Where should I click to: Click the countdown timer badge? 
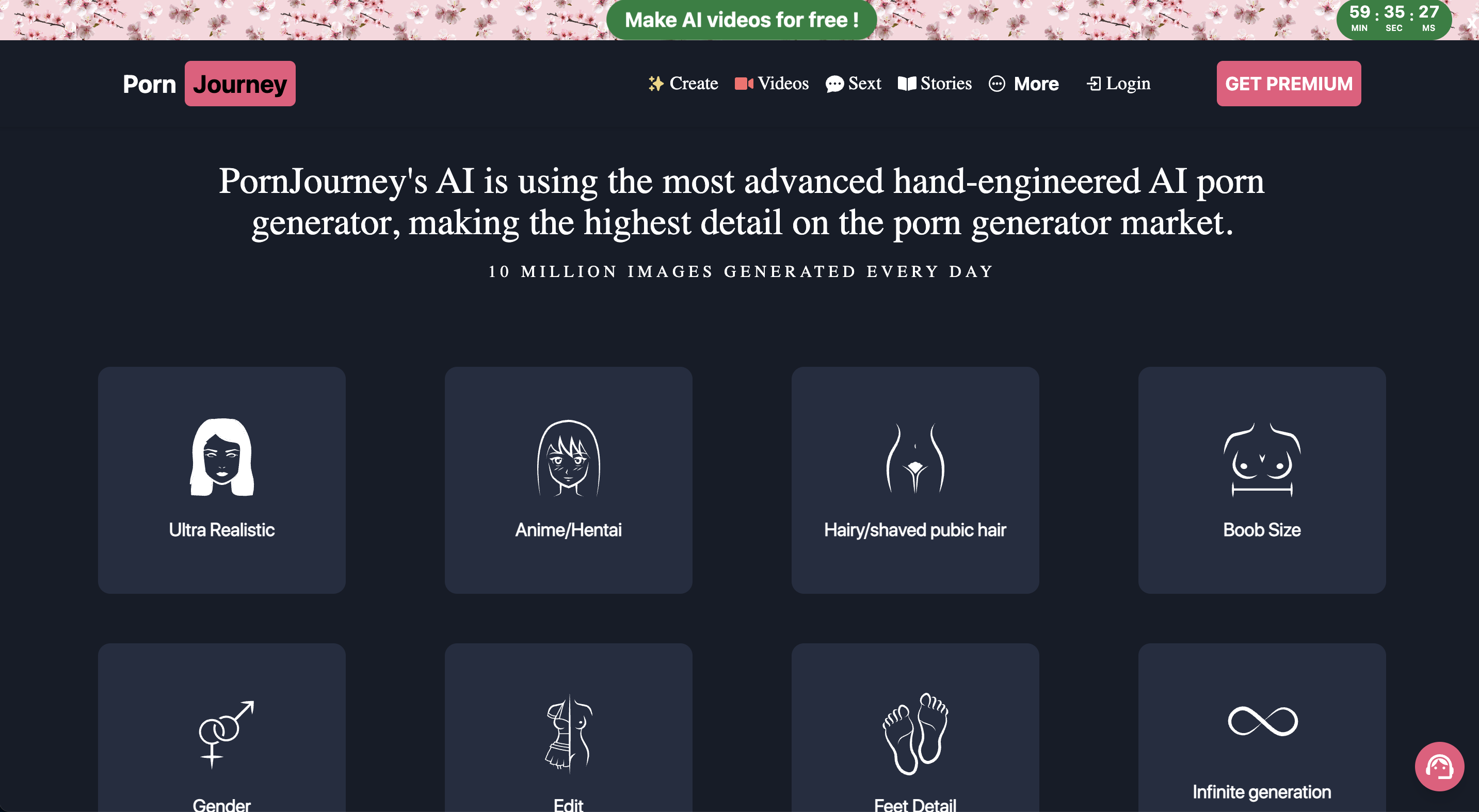click(1393, 20)
